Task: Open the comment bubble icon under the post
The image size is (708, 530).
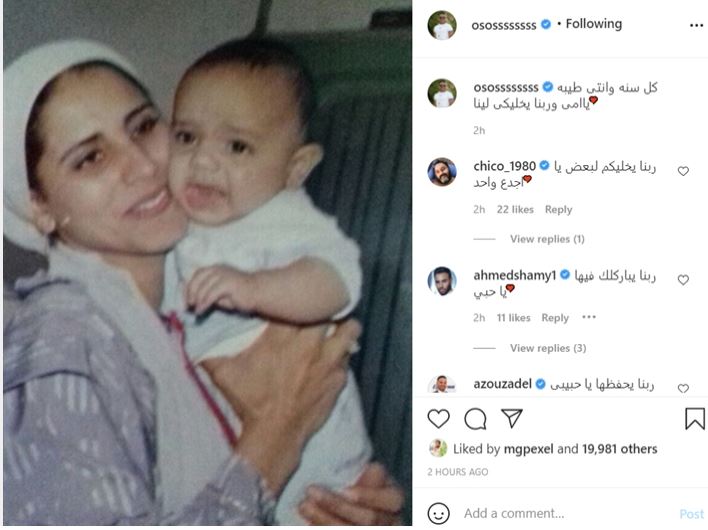Action: [475, 419]
